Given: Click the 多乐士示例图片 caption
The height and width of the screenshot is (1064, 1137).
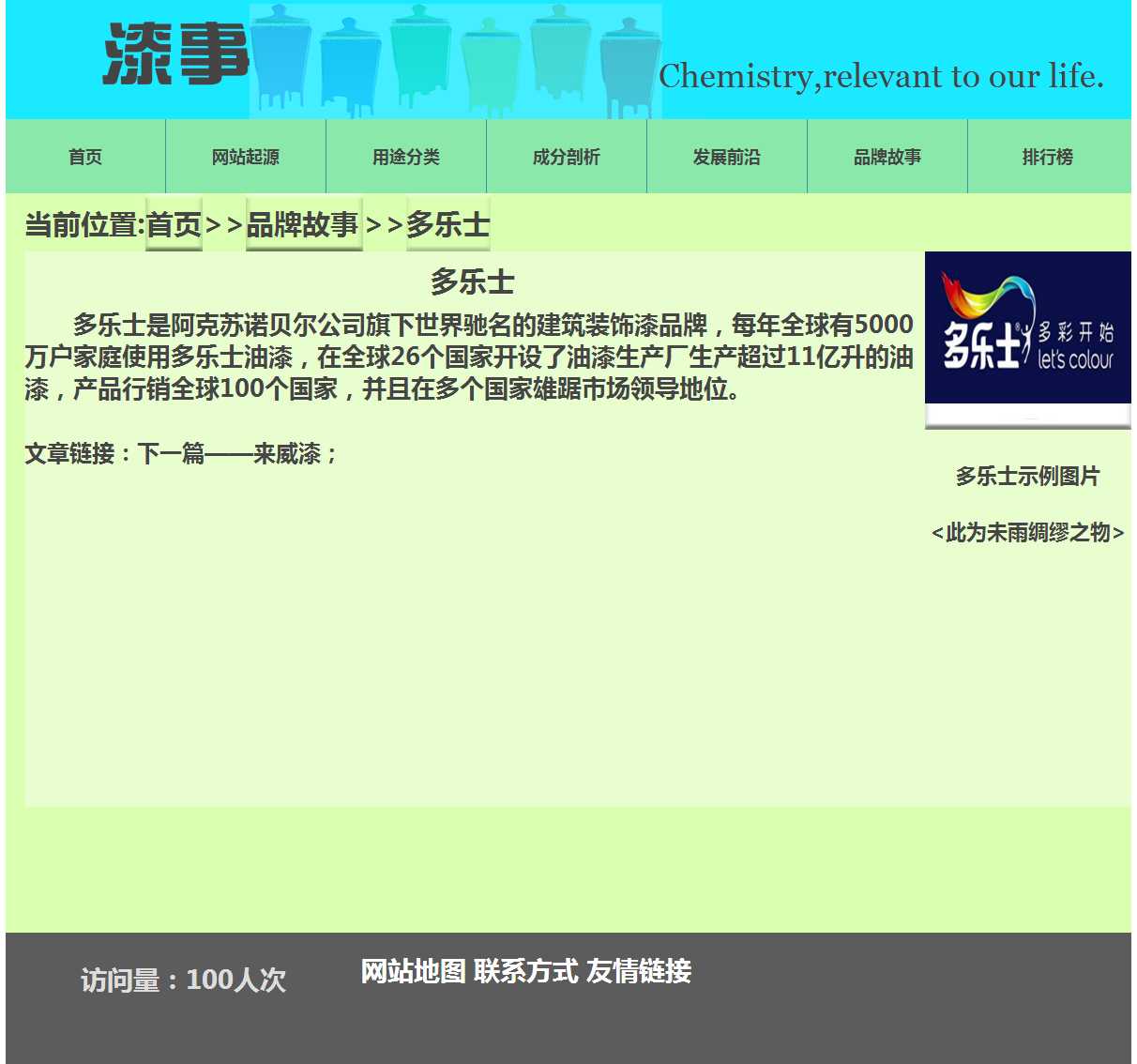Looking at the screenshot, I should point(1027,477).
